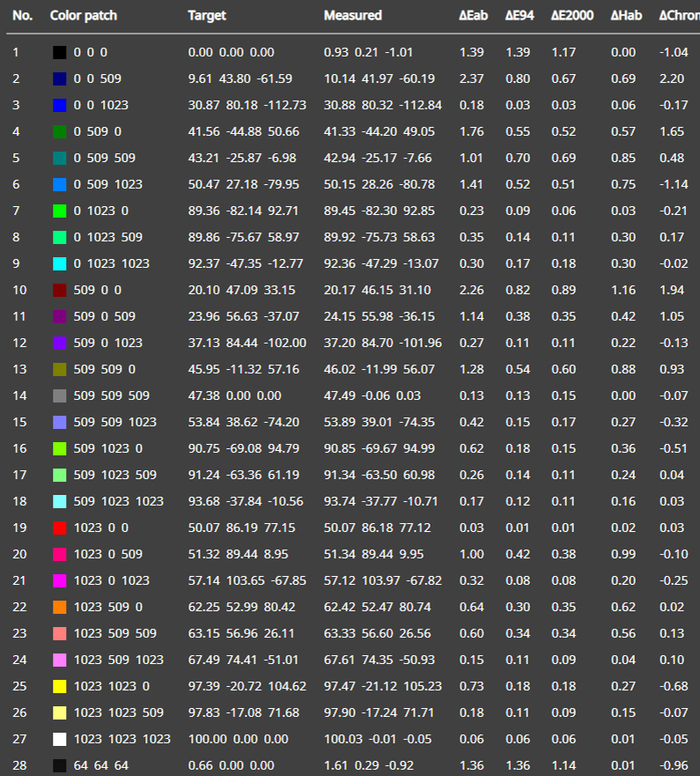
Task: Click the dark red swatch for patch 509 0 0
Action: 59,290
